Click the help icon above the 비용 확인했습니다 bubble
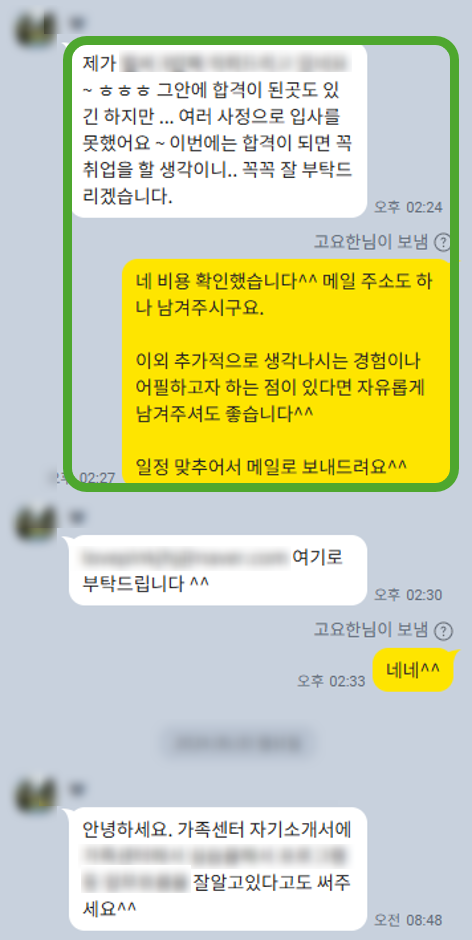Viewport: 472px width, 940px height. [x=443, y=242]
